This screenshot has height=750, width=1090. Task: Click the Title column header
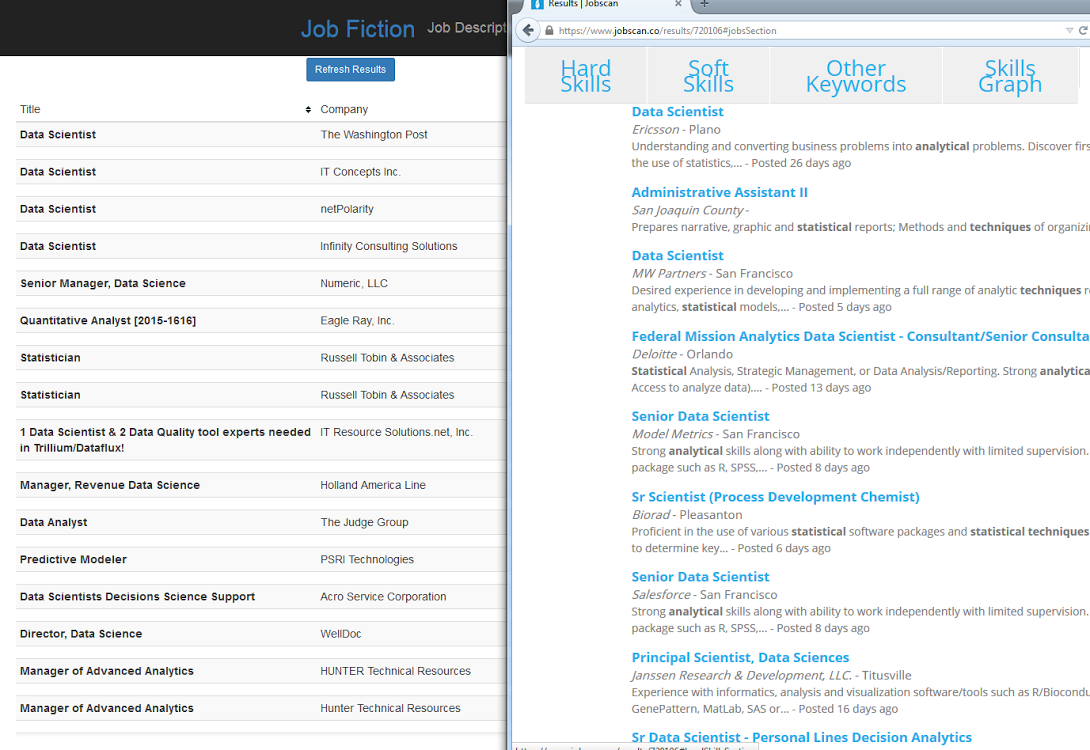point(30,109)
